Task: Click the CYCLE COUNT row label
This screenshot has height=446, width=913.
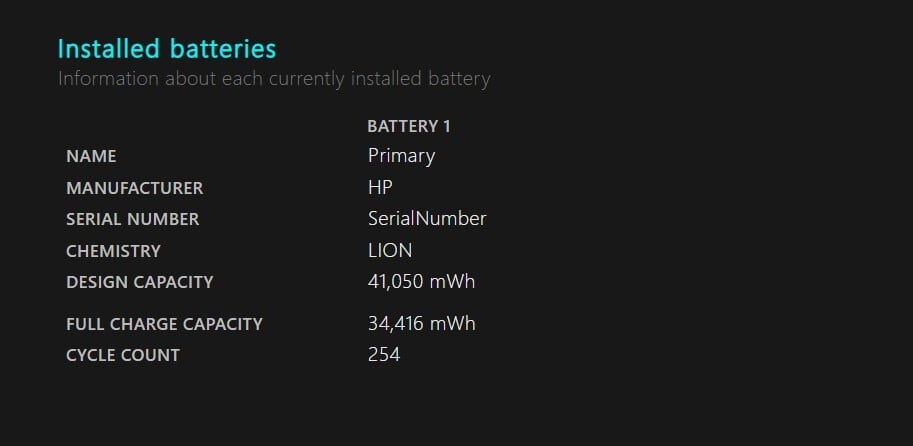Action: point(122,355)
